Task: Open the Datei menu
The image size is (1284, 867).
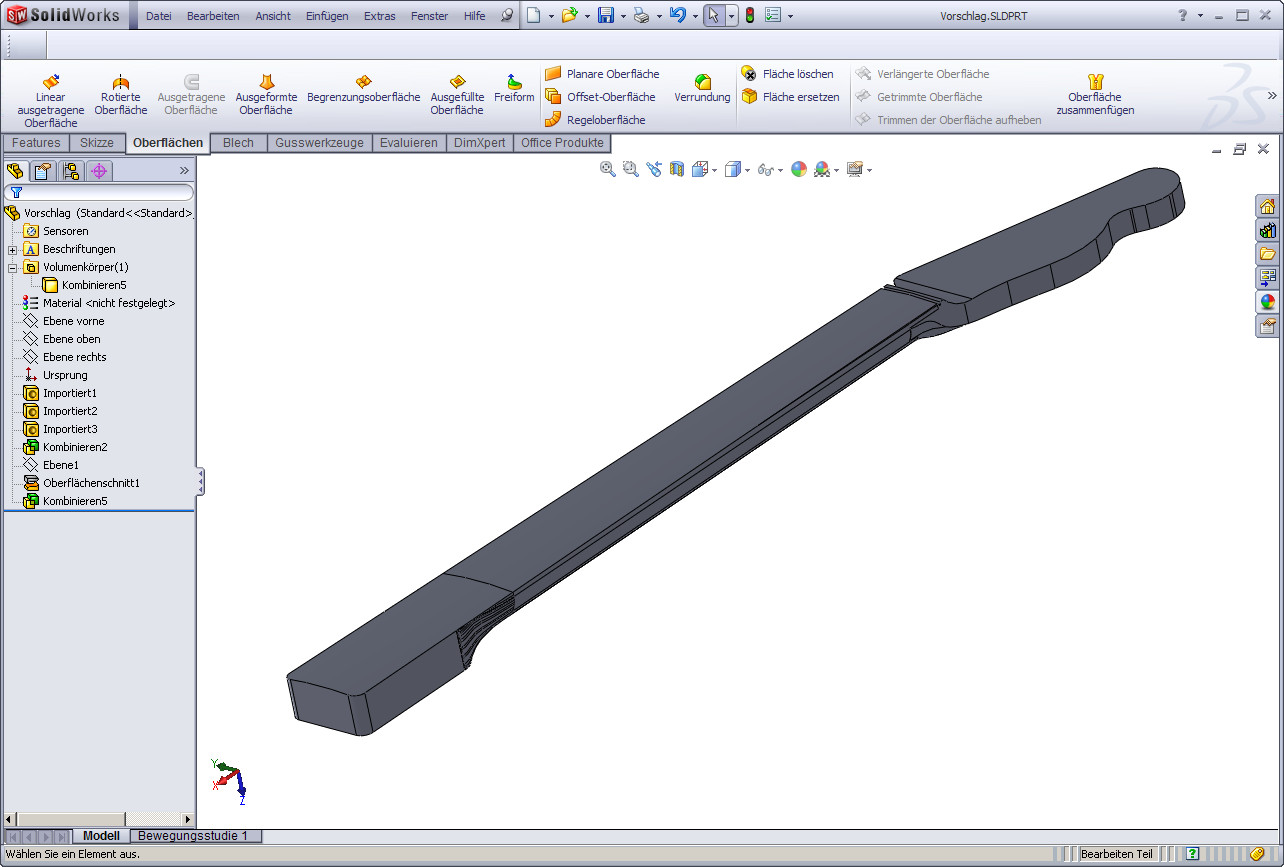Action: (x=159, y=16)
